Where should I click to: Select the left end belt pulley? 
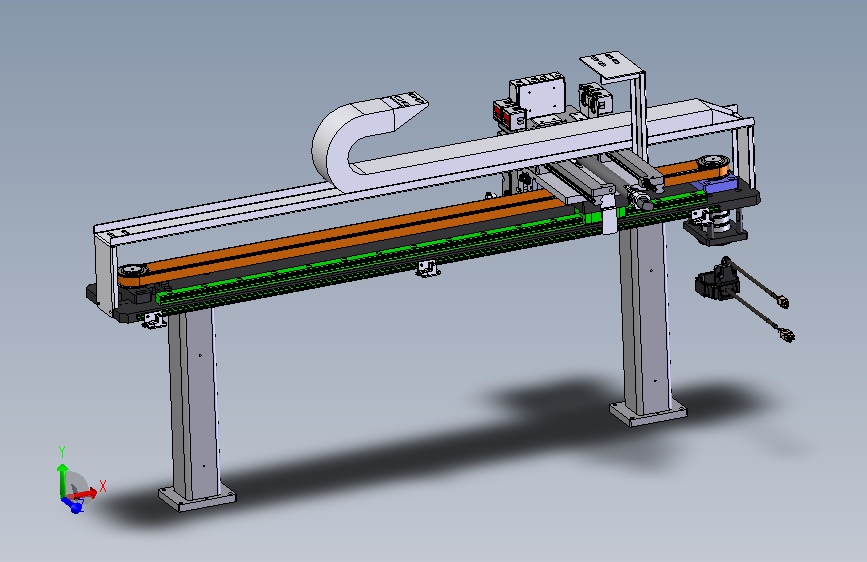pos(133,272)
